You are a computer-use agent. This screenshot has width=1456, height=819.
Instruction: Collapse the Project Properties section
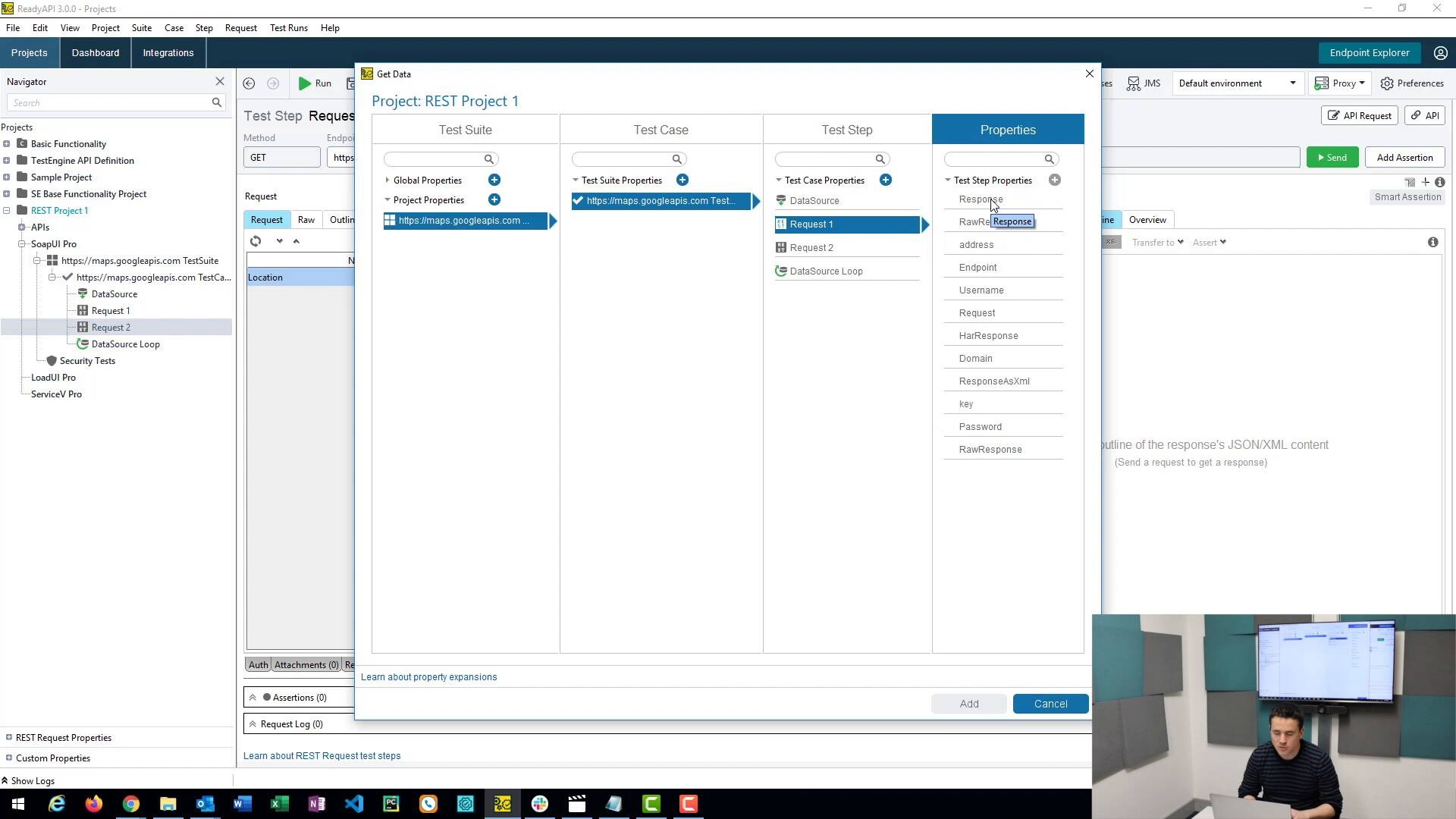click(387, 200)
